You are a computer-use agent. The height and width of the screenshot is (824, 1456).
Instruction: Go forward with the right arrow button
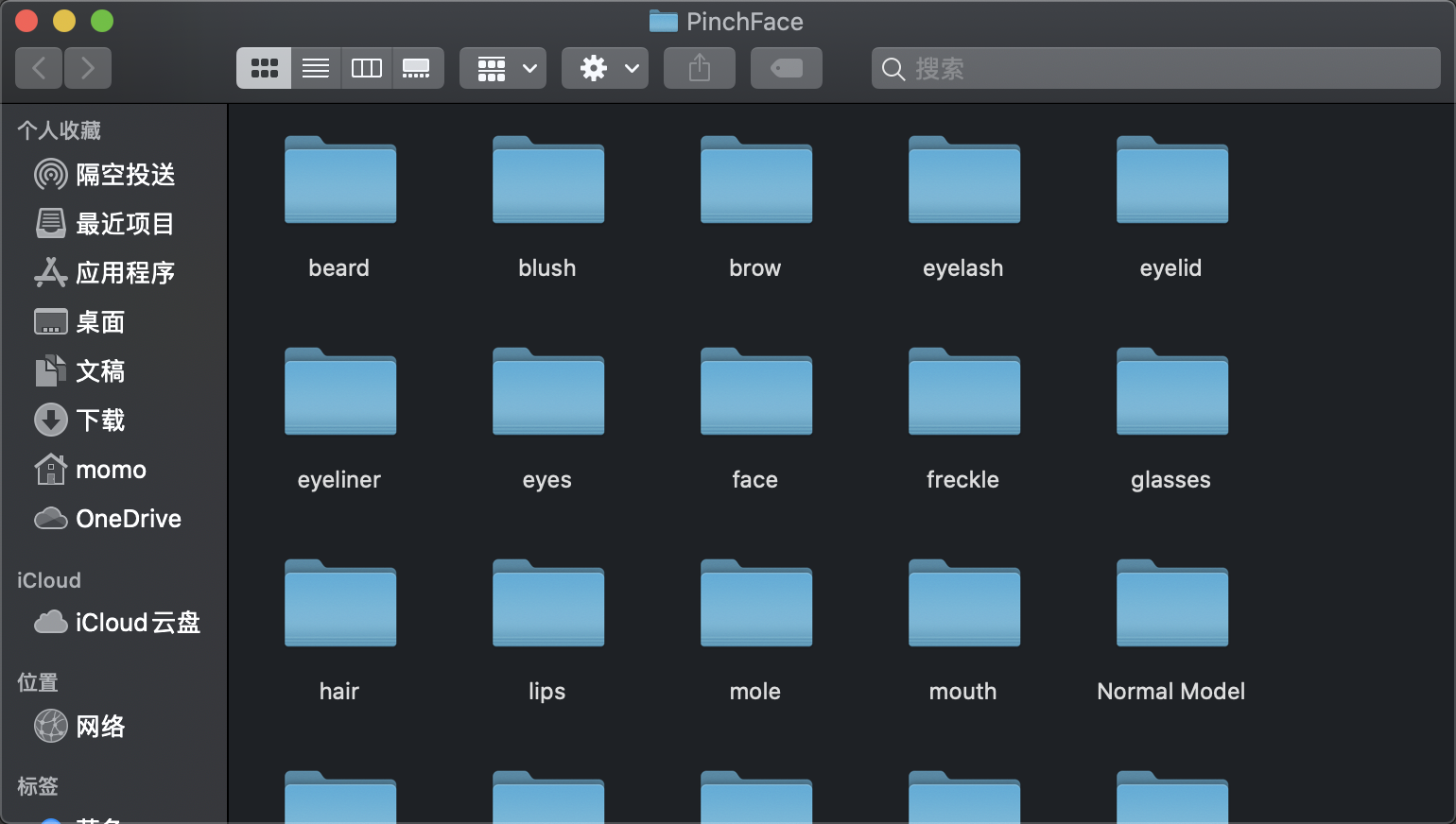click(88, 68)
